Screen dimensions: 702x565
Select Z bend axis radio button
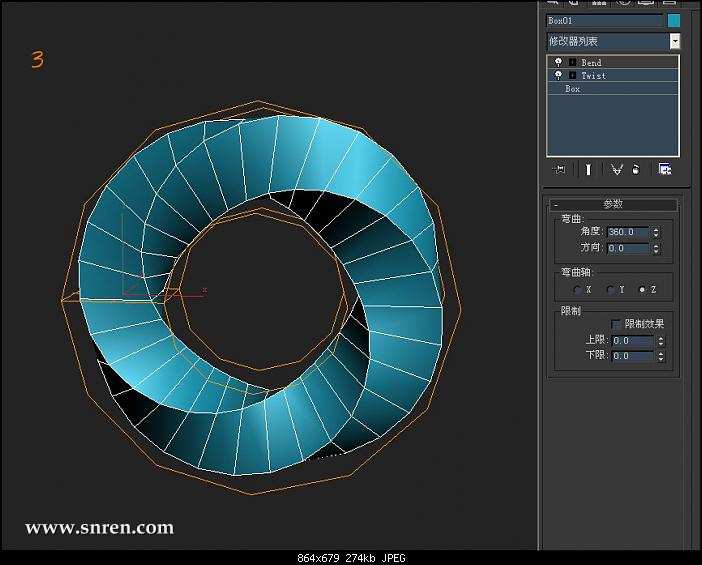[642, 289]
